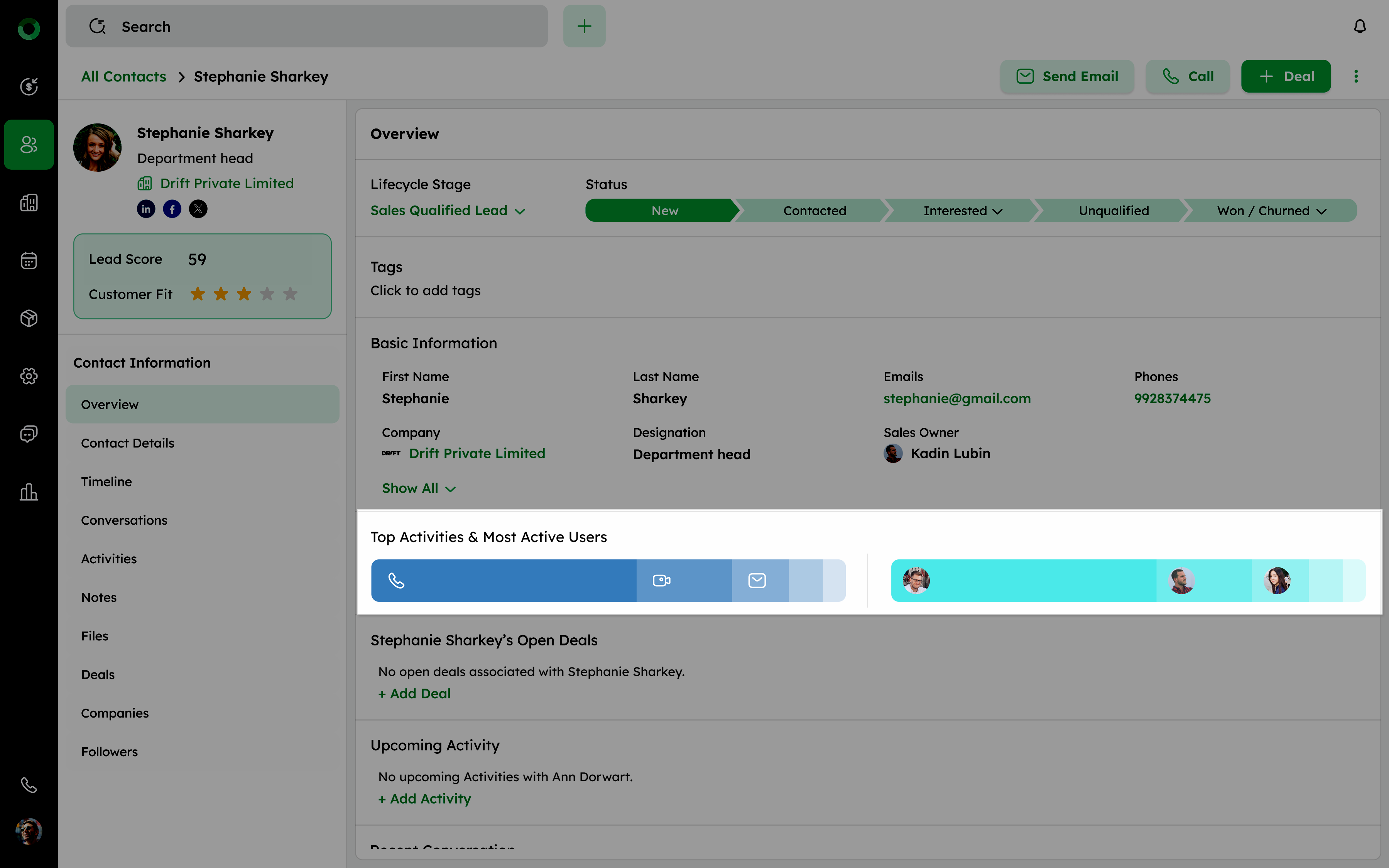Viewport: 1389px width, 868px height.
Task: Open the Contacts icon in sidebar
Action: coord(29,145)
